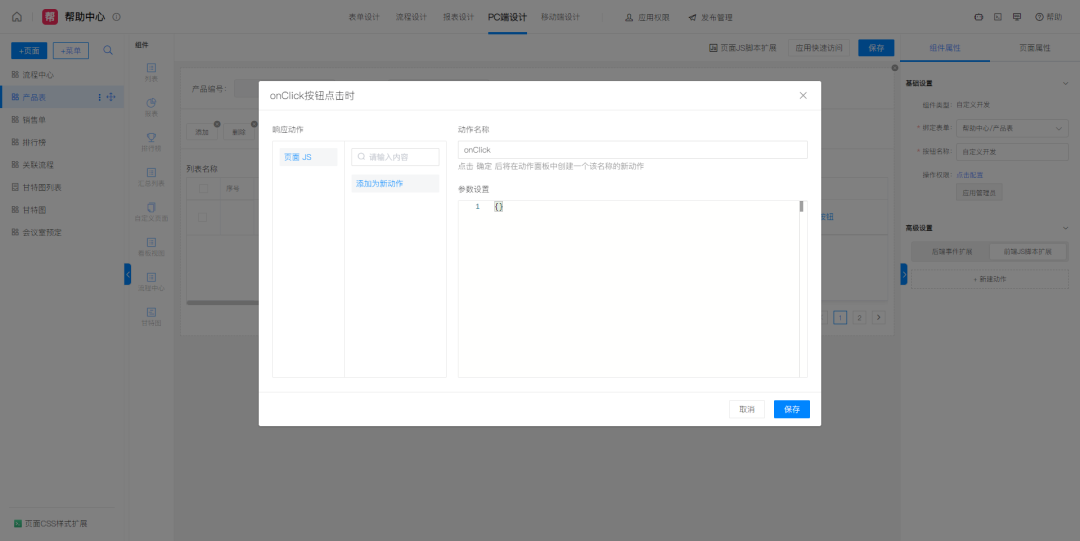Collapse left panel with blue arrow handle

click(x=127, y=274)
